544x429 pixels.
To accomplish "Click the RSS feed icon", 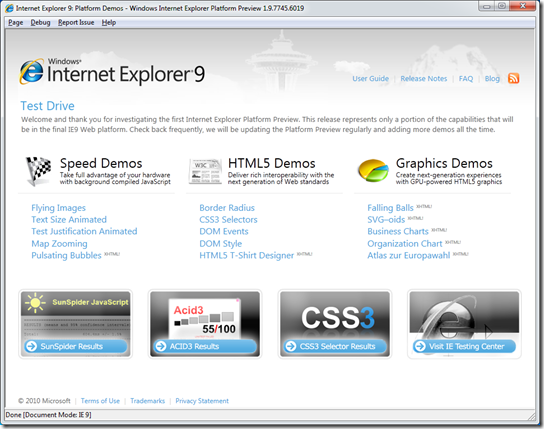I will point(513,78).
